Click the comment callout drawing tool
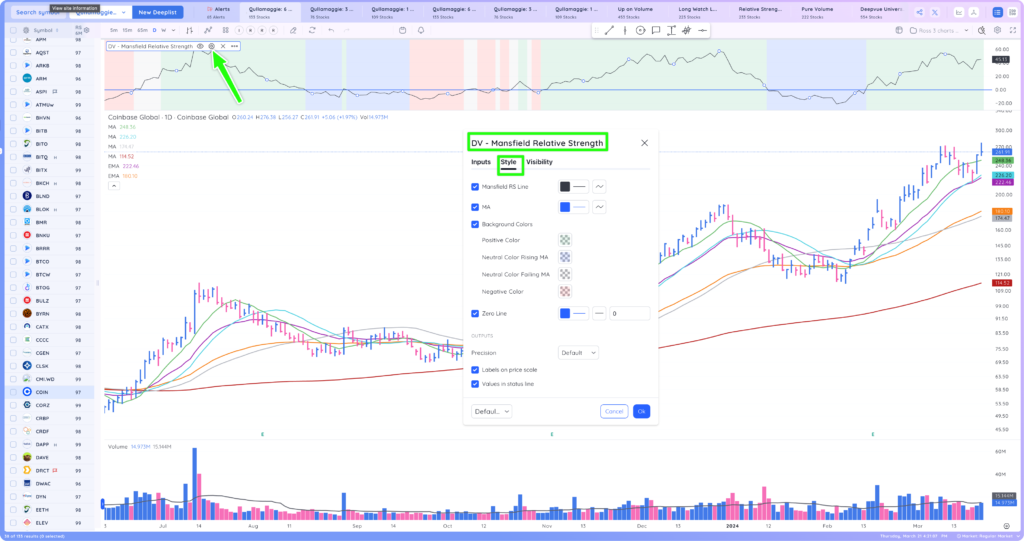This screenshot has height=541, width=1024. point(656,30)
